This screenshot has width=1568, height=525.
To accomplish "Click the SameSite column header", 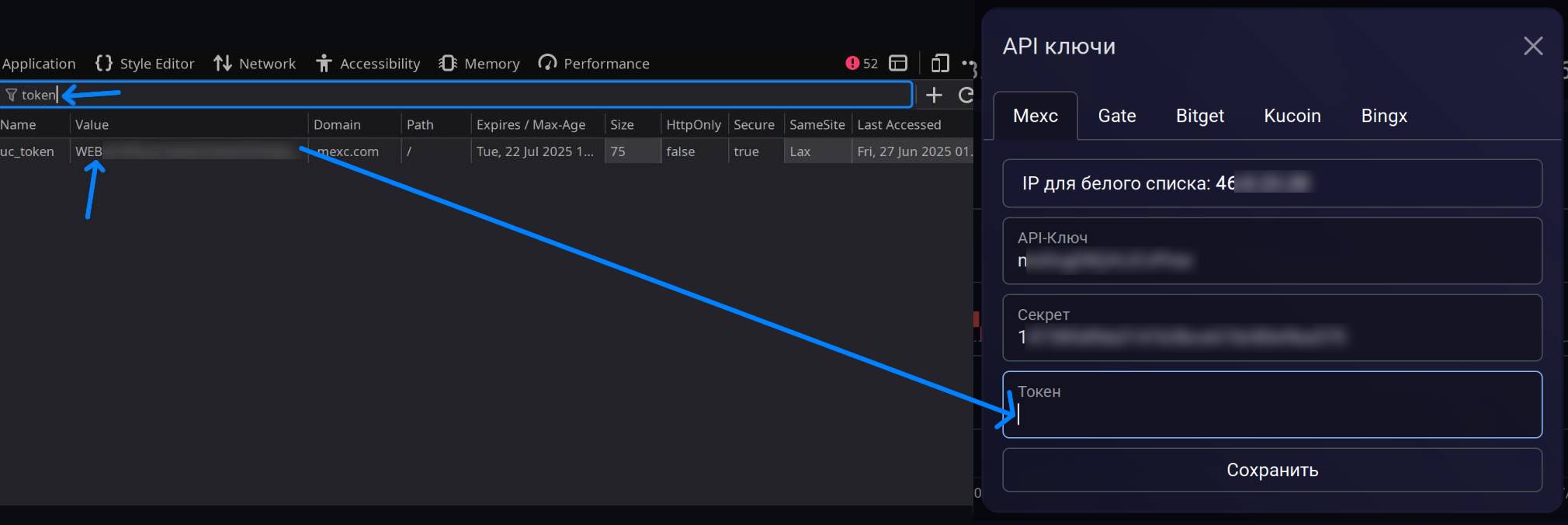I will coord(817,124).
